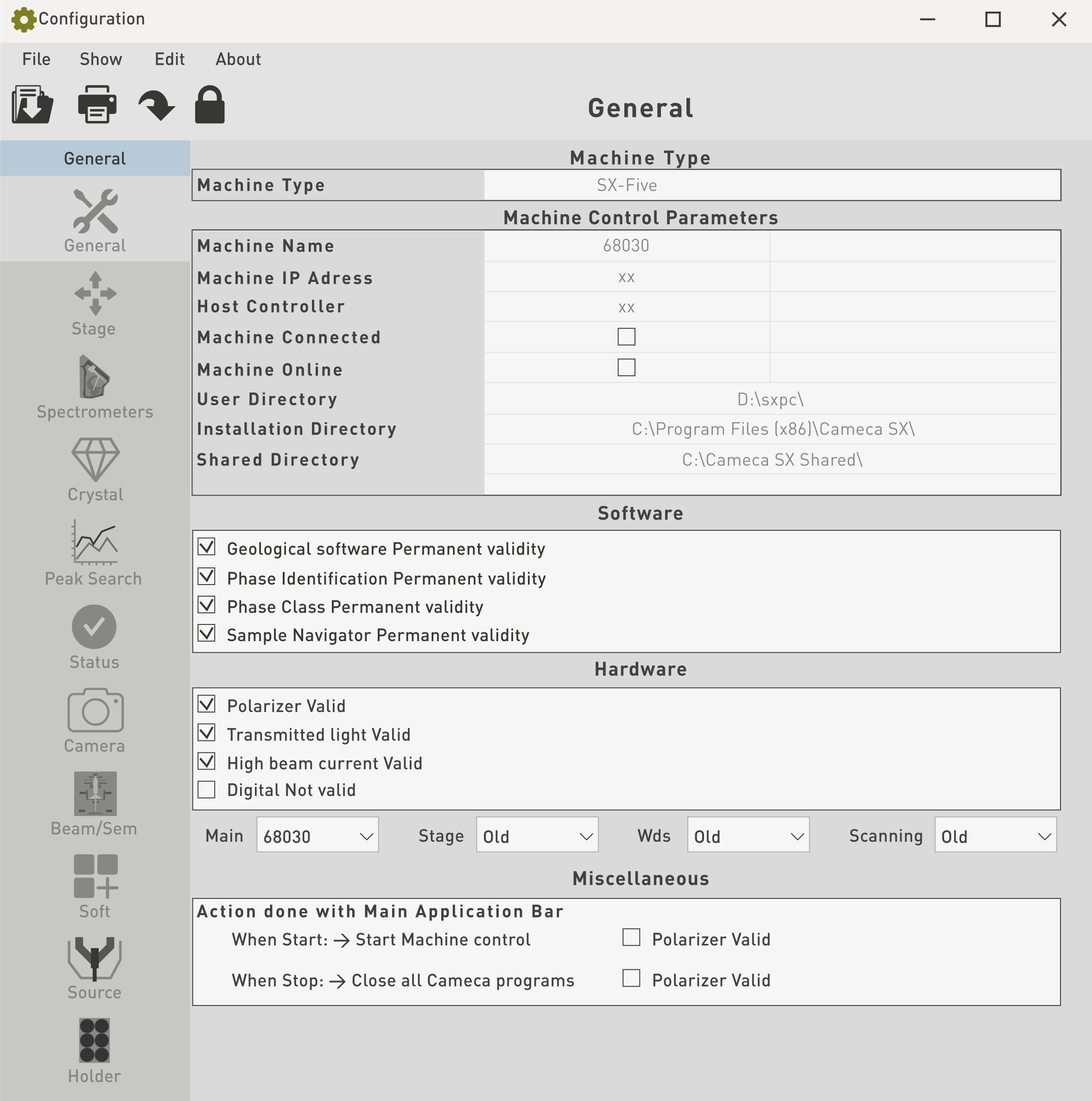Click the padlock lock icon
The image size is (1092, 1101).
tap(210, 105)
